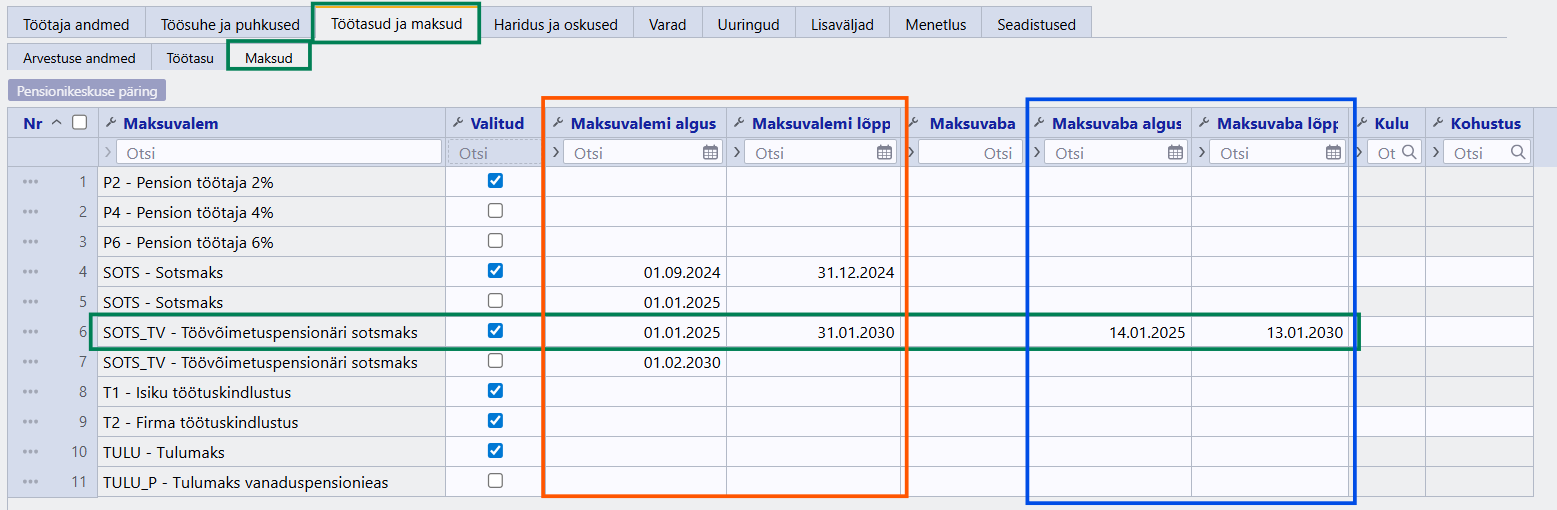
Task: Enable Valitud for P4 - Pension töötaja 4%
Action: click(x=495, y=211)
